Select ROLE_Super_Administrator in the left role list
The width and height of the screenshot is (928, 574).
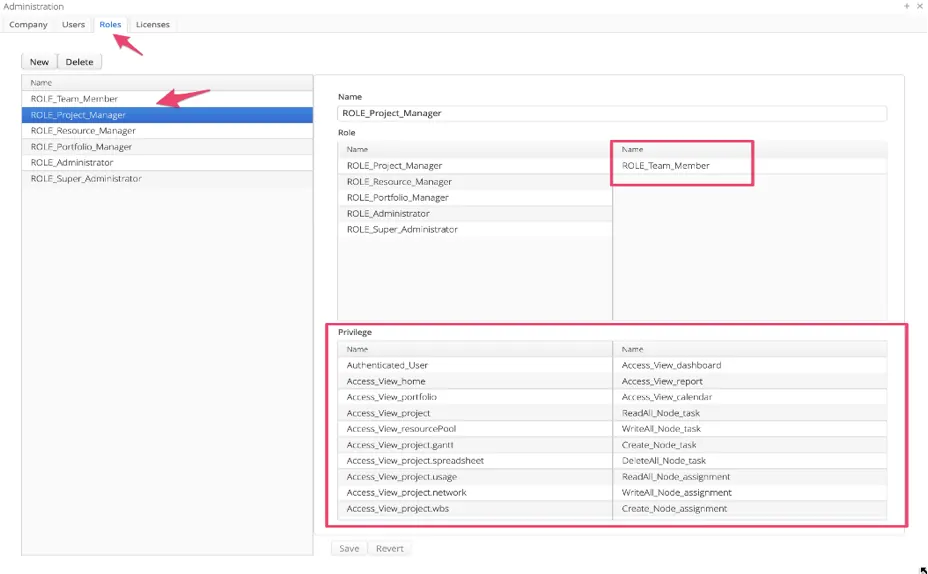click(x=167, y=179)
